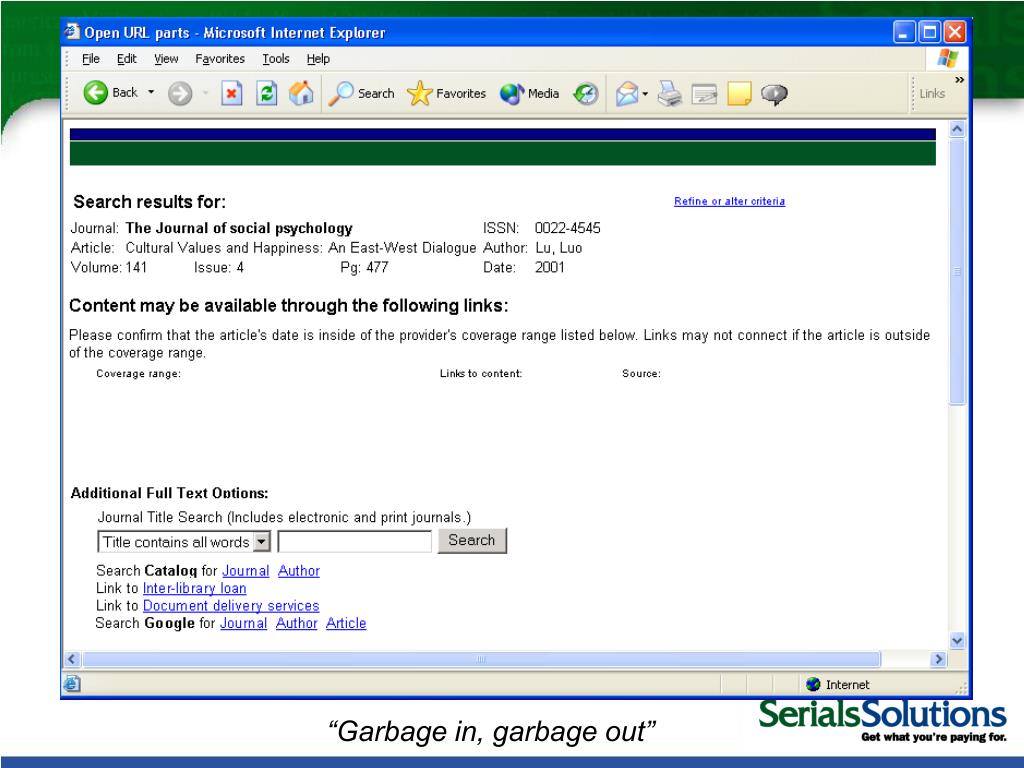Open the Media pane
This screenshot has height=768, width=1024.
[x=530, y=93]
